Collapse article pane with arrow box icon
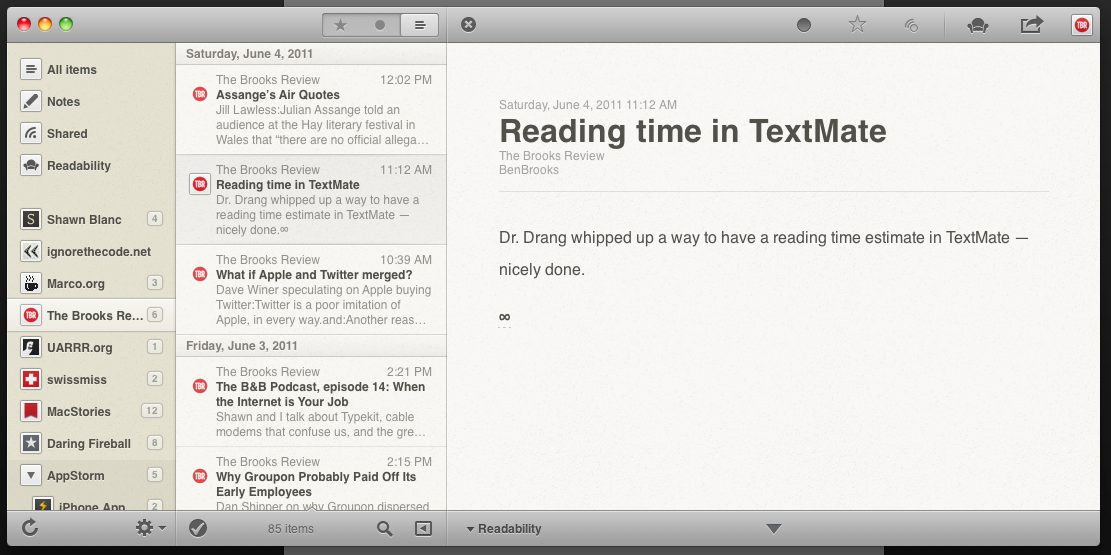 tap(423, 528)
